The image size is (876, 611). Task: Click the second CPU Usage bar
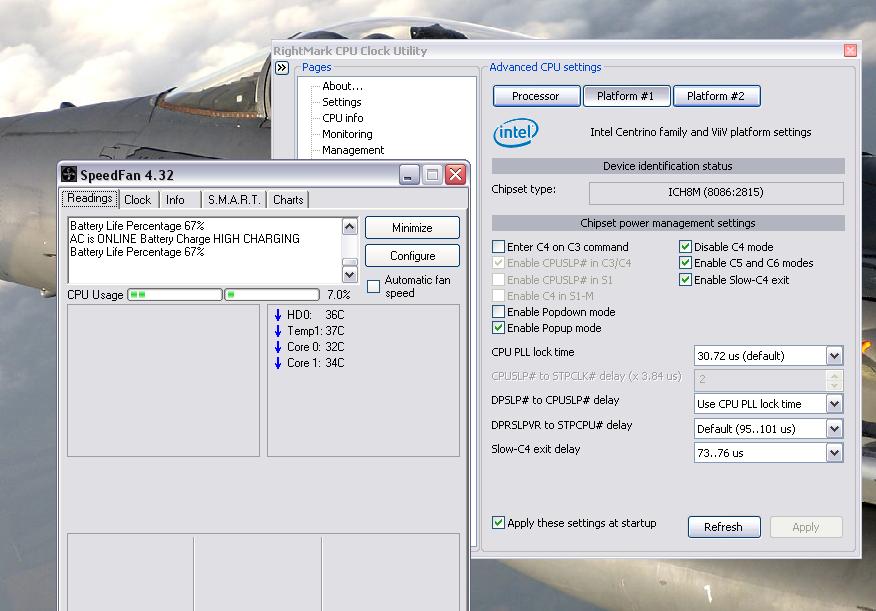point(272,294)
